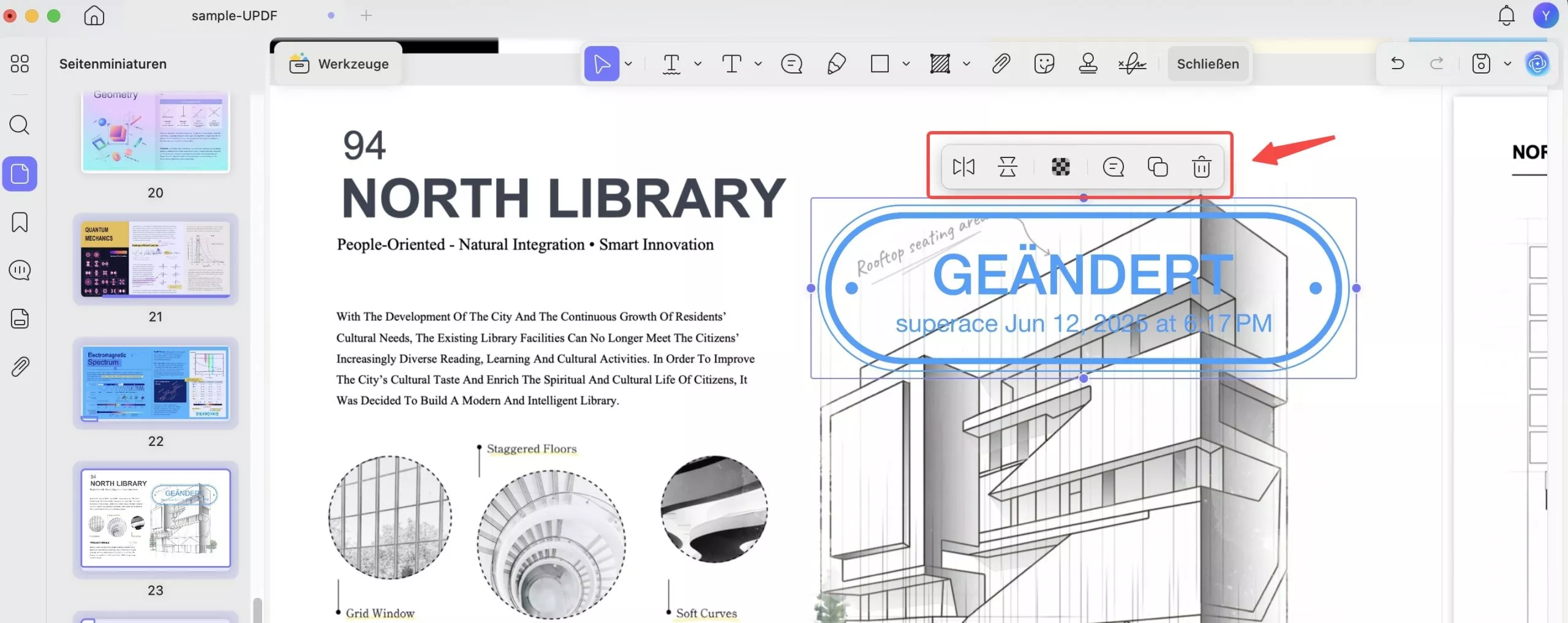Screen dimensions: 1568x623
Task: Click the thumbnail panel scrollbar handle
Action: tap(257, 610)
